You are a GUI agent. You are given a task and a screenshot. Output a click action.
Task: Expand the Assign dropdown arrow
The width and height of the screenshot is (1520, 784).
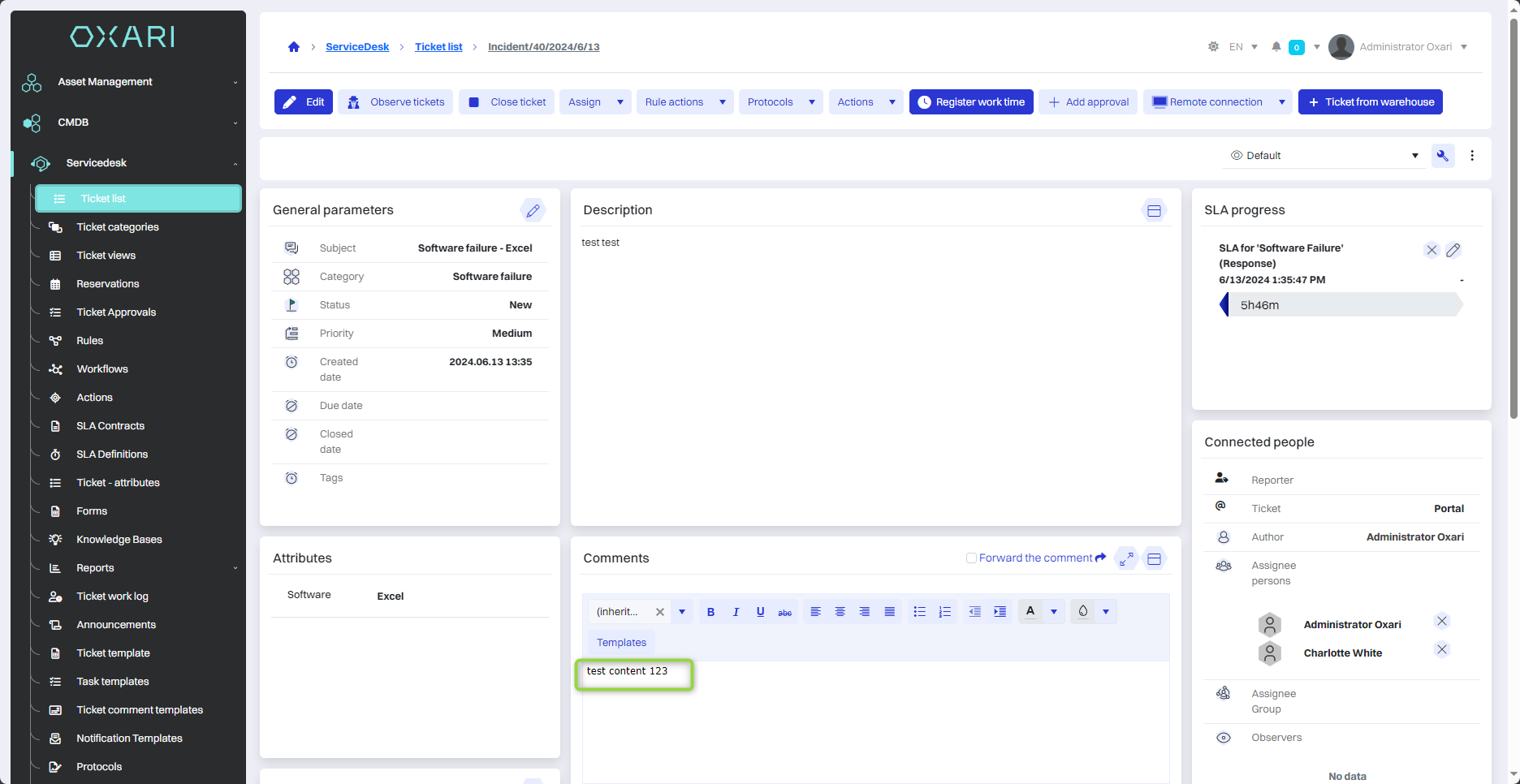click(620, 102)
